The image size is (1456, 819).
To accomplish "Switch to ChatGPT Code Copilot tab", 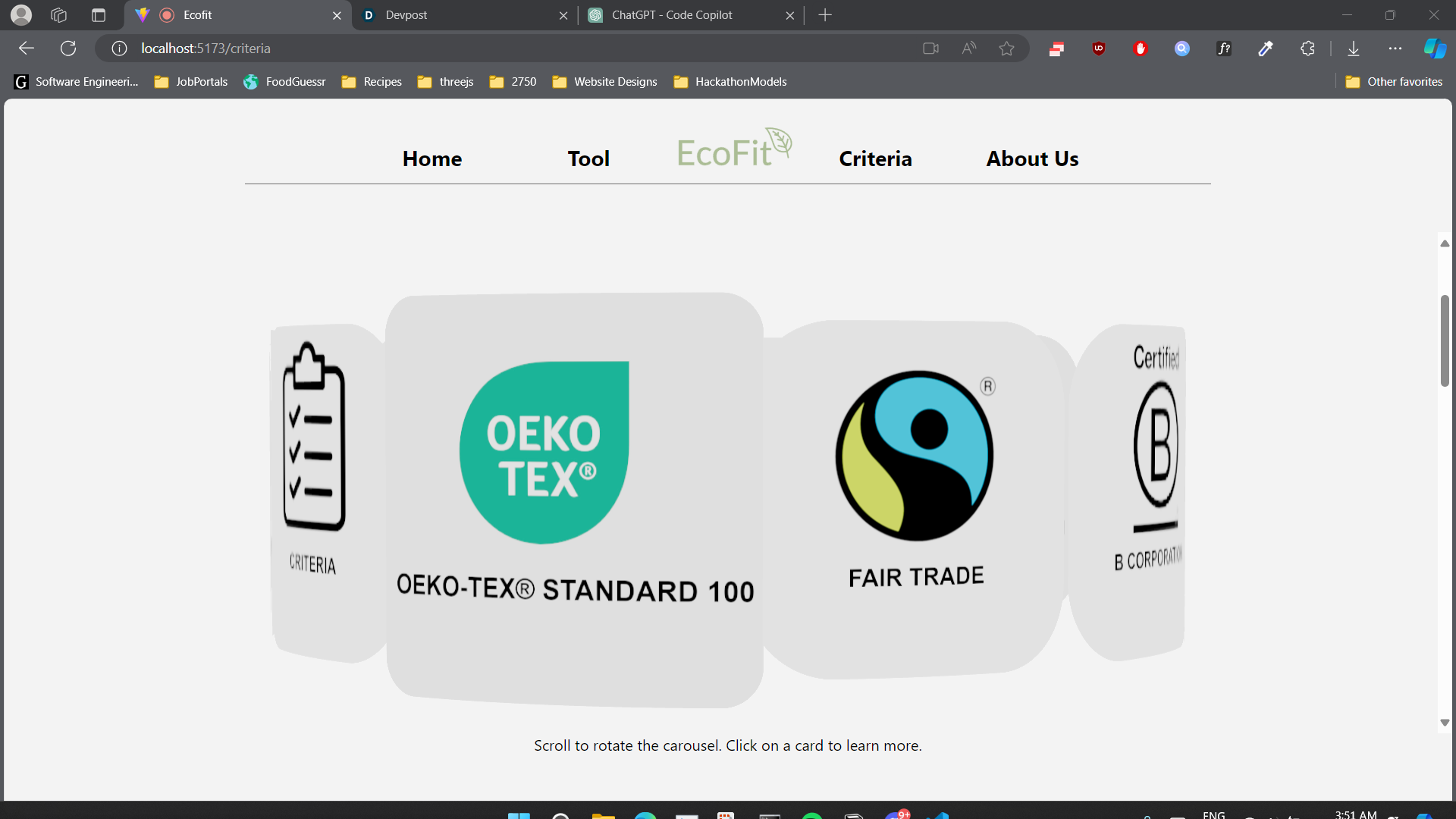I will [682, 15].
